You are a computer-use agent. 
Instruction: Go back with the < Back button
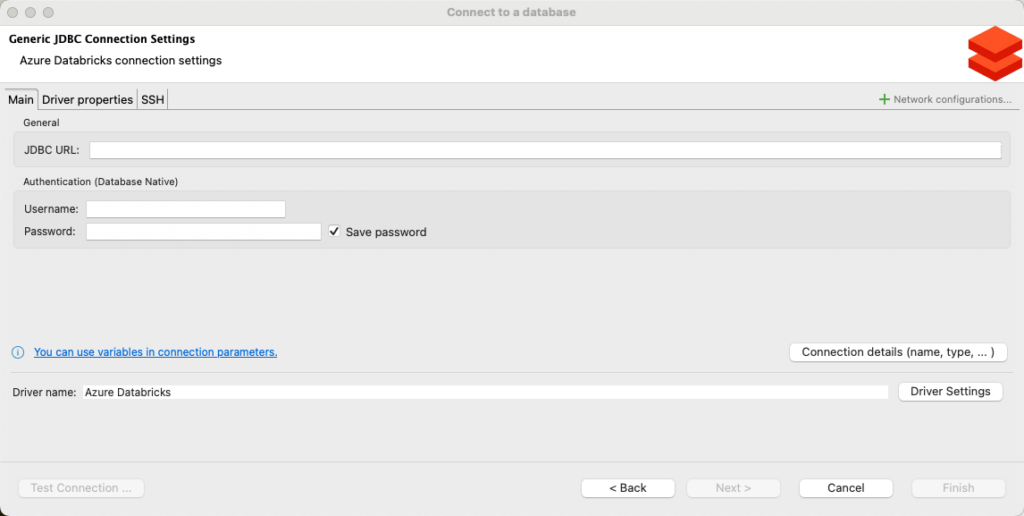pyautogui.click(x=628, y=488)
